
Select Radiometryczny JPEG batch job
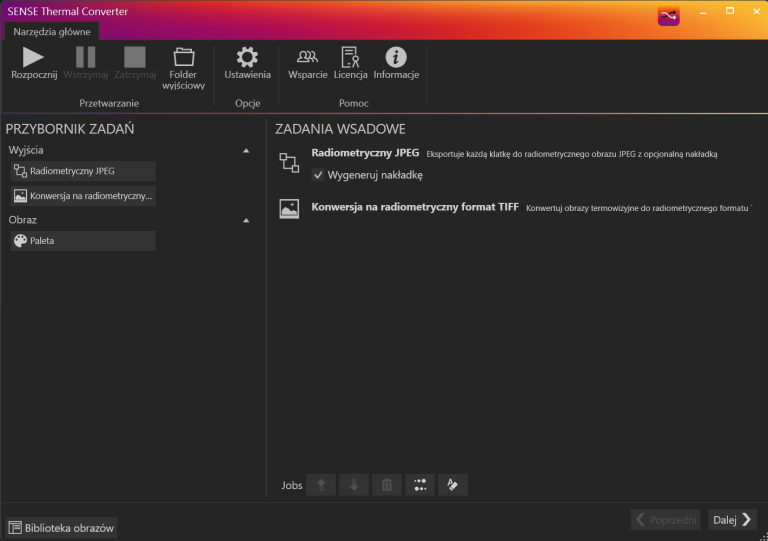pyautogui.click(x=365, y=154)
